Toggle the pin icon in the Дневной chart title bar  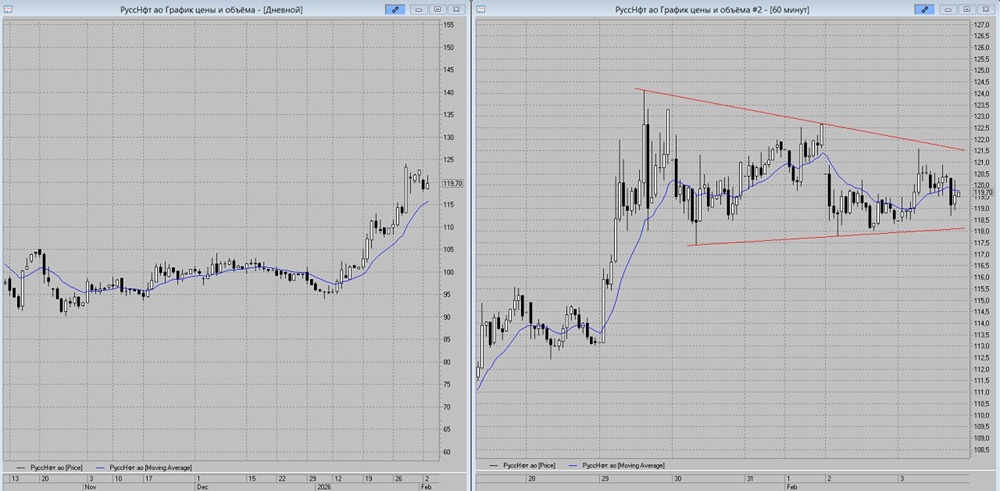click(x=395, y=10)
